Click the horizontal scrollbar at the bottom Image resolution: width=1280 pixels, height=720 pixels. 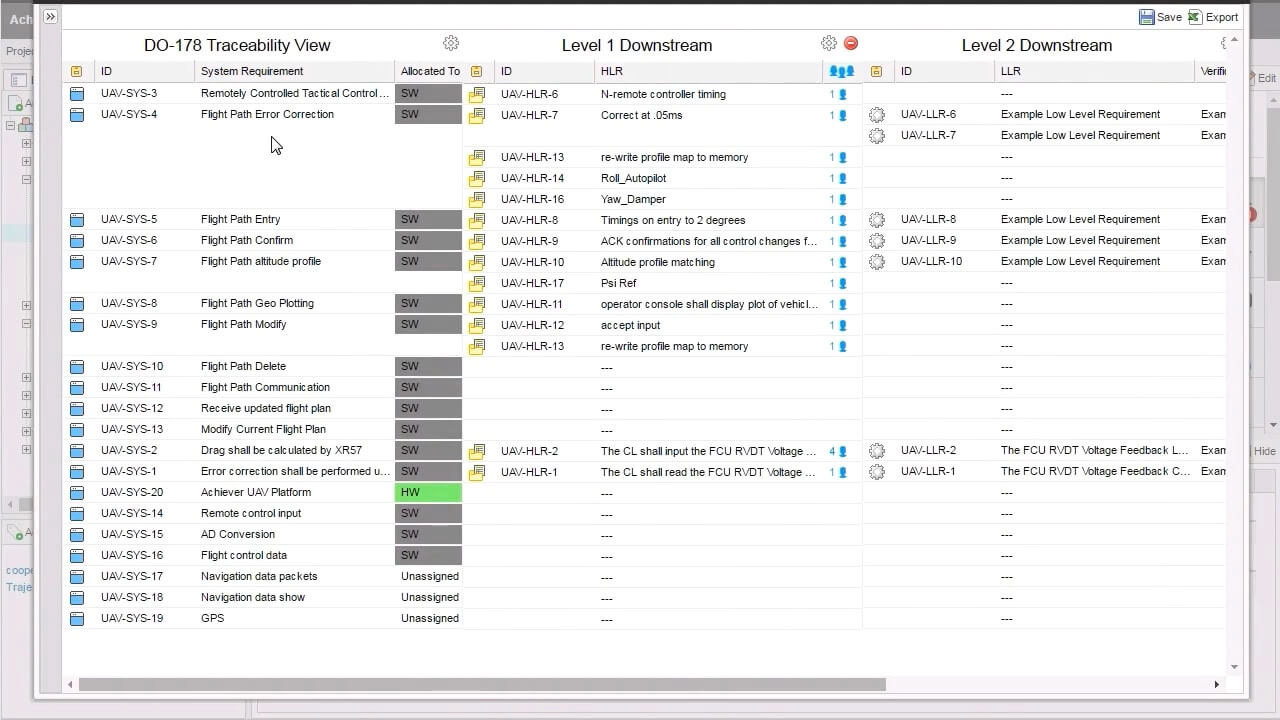[482, 685]
